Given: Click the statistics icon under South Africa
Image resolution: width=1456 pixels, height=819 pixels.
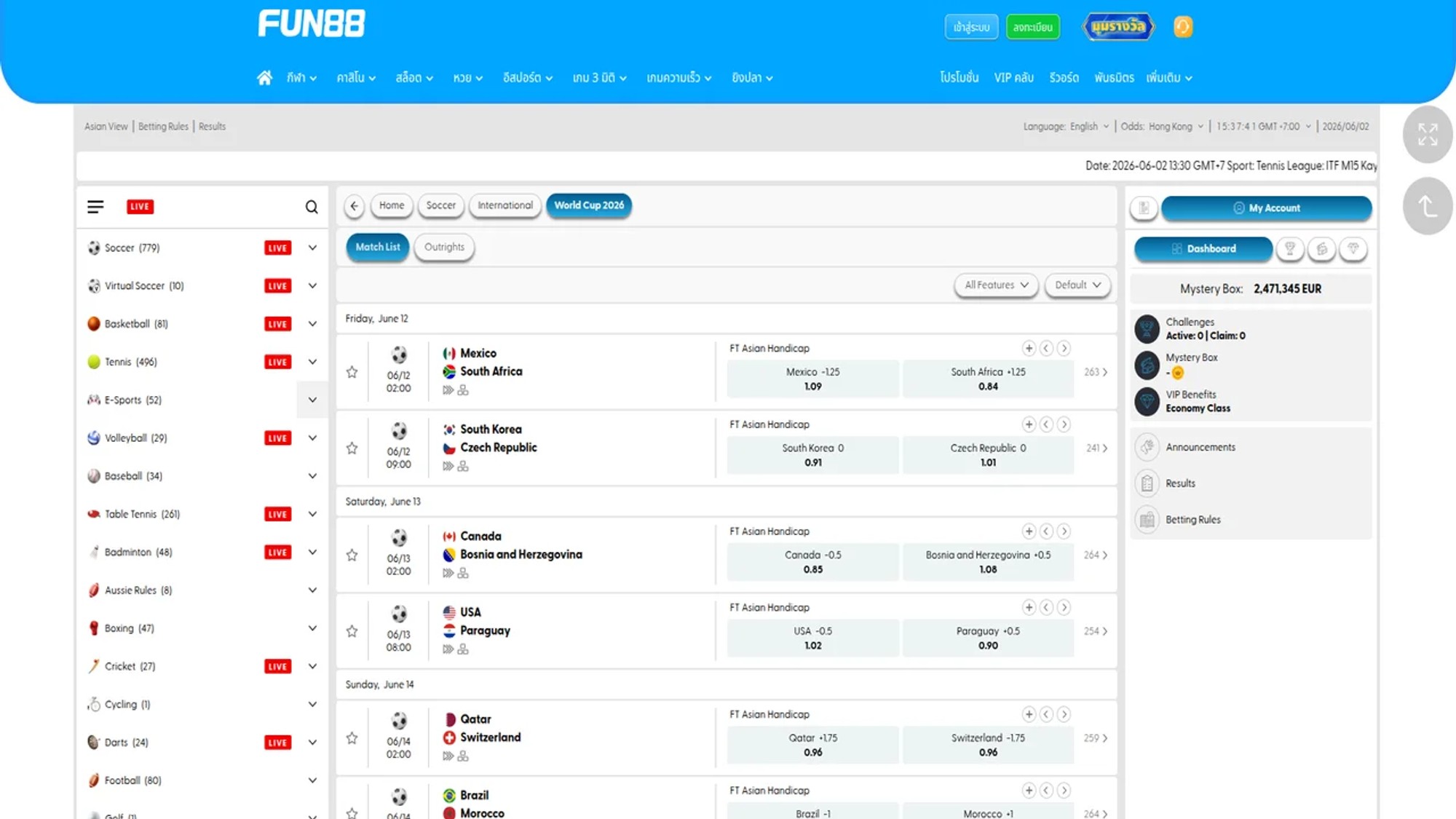Looking at the screenshot, I should click(463, 390).
